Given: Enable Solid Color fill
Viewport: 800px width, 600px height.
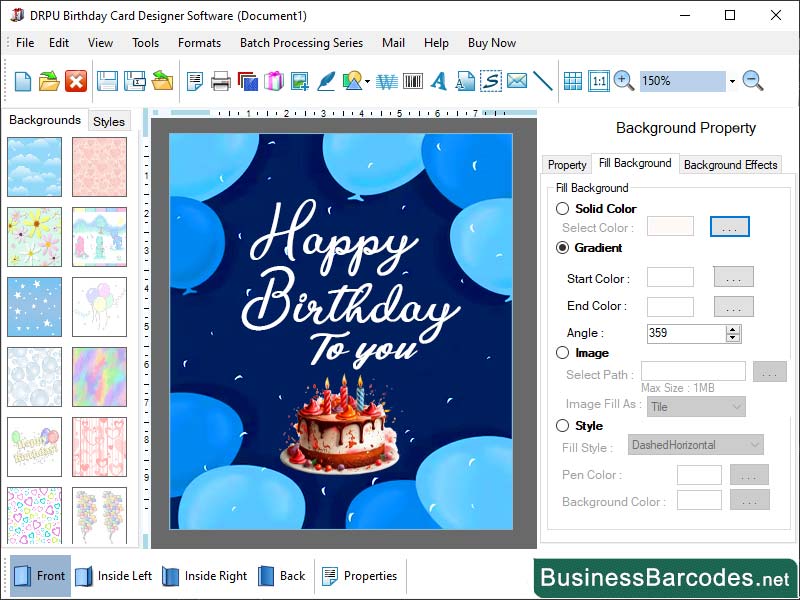Looking at the screenshot, I should (x=562, y=208).
